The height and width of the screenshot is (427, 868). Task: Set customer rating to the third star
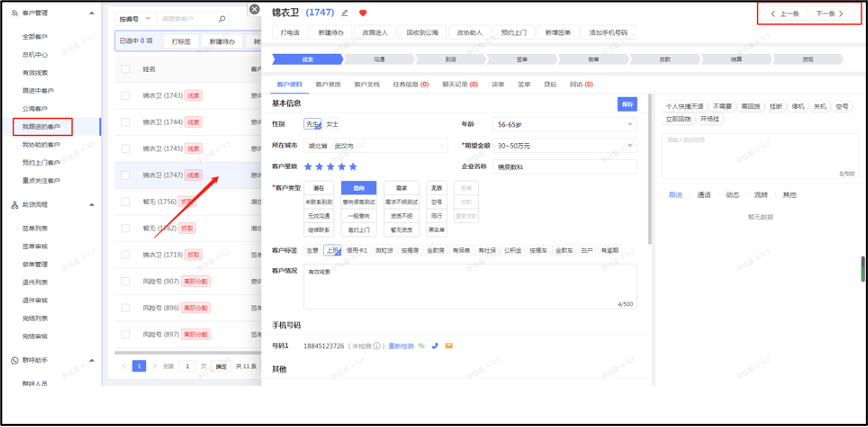coord(330,166)
